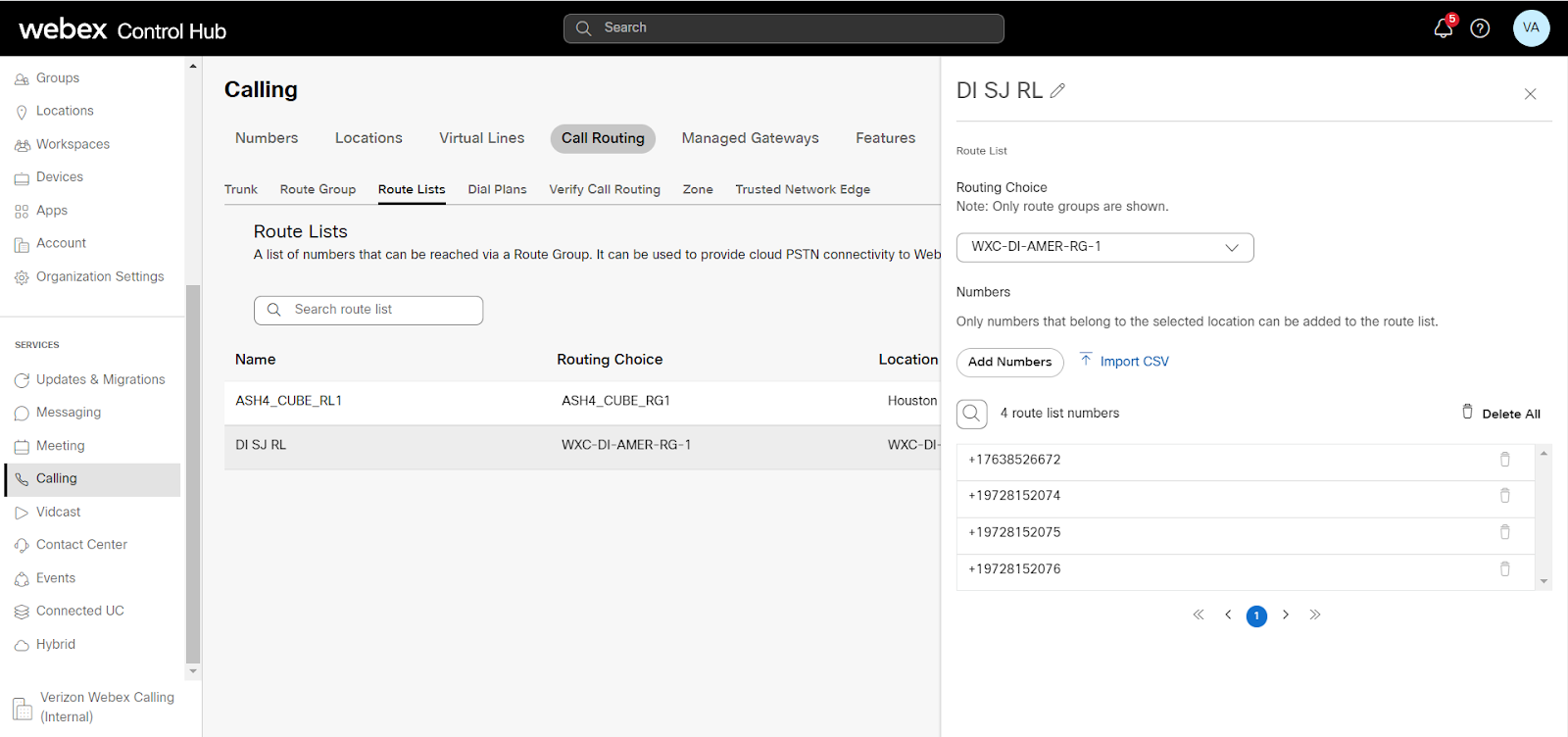Open the VA user profile avatar
This screenshot has width=1568, height=737.
point(1531,28)
